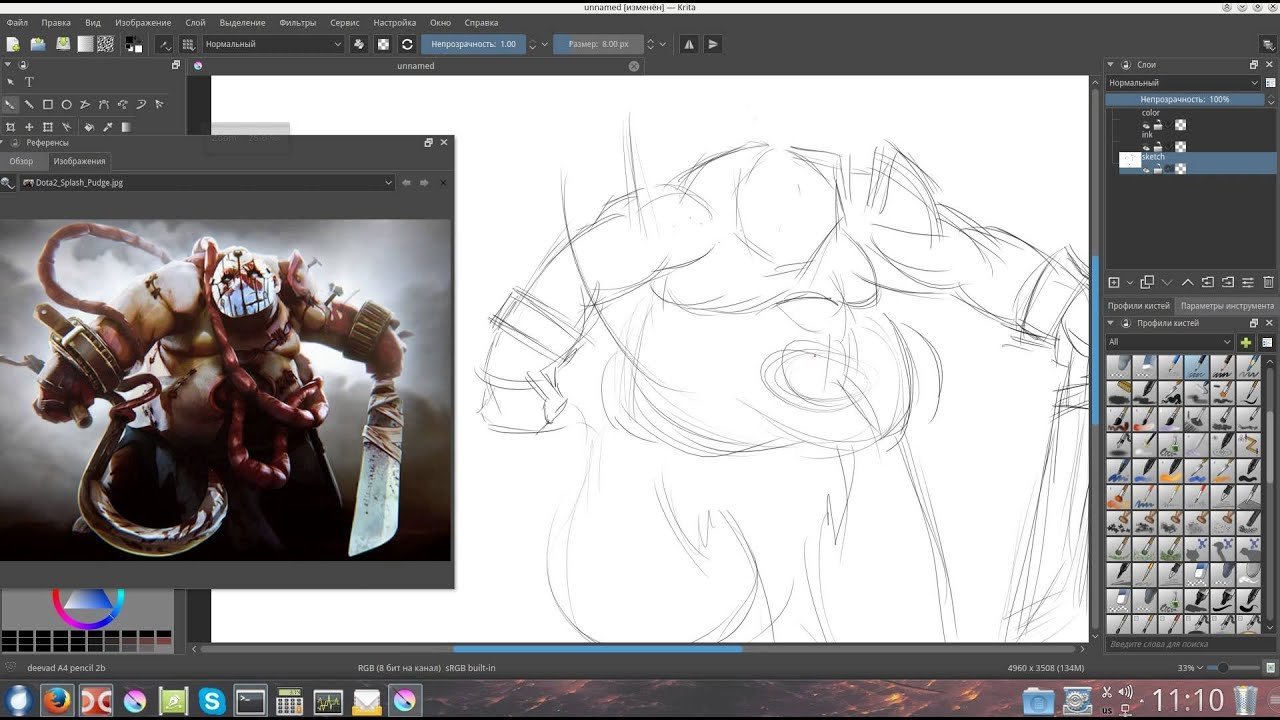The width and height of the screenshot is (1280, 720).
Task: Click the brush opacity slider in toolbar
Action: (x=473, y=44)
